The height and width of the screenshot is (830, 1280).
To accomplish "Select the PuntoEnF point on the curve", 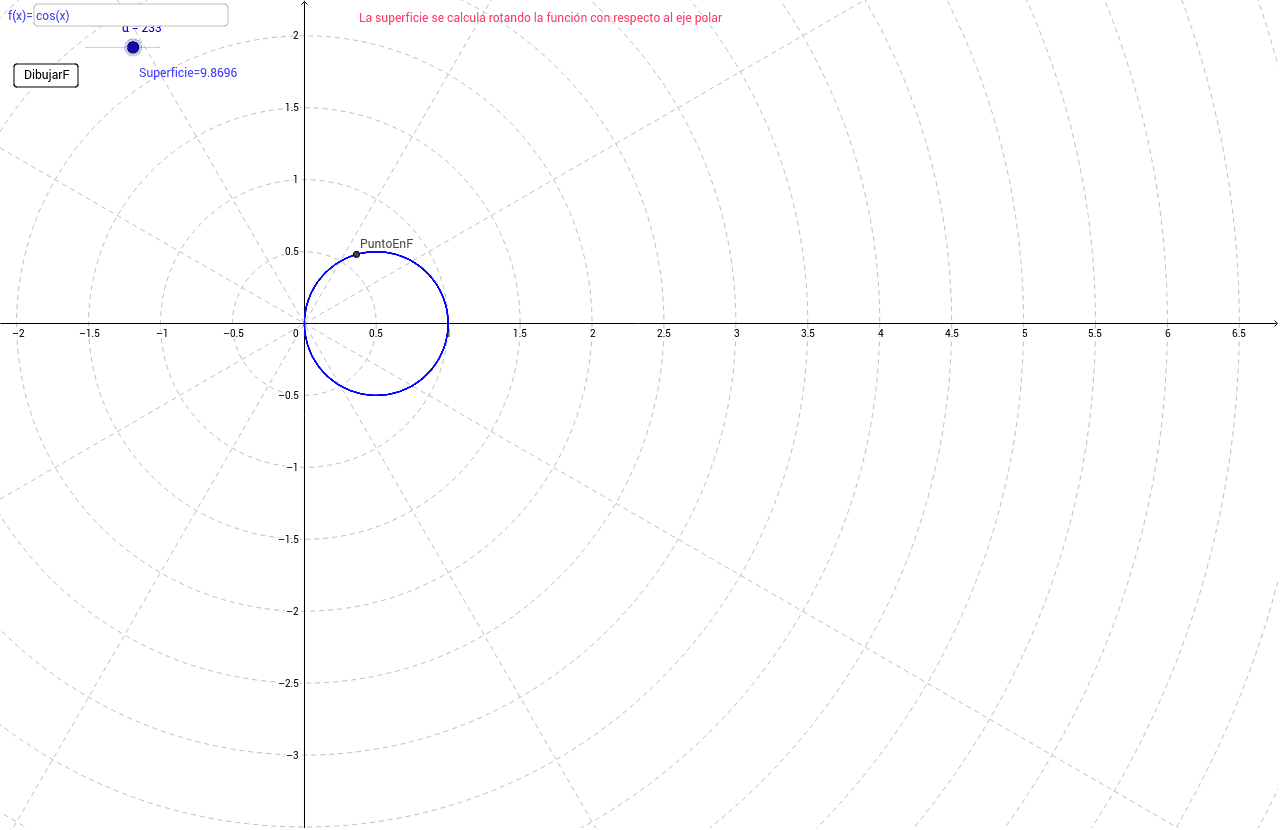I will click(356, 254).
